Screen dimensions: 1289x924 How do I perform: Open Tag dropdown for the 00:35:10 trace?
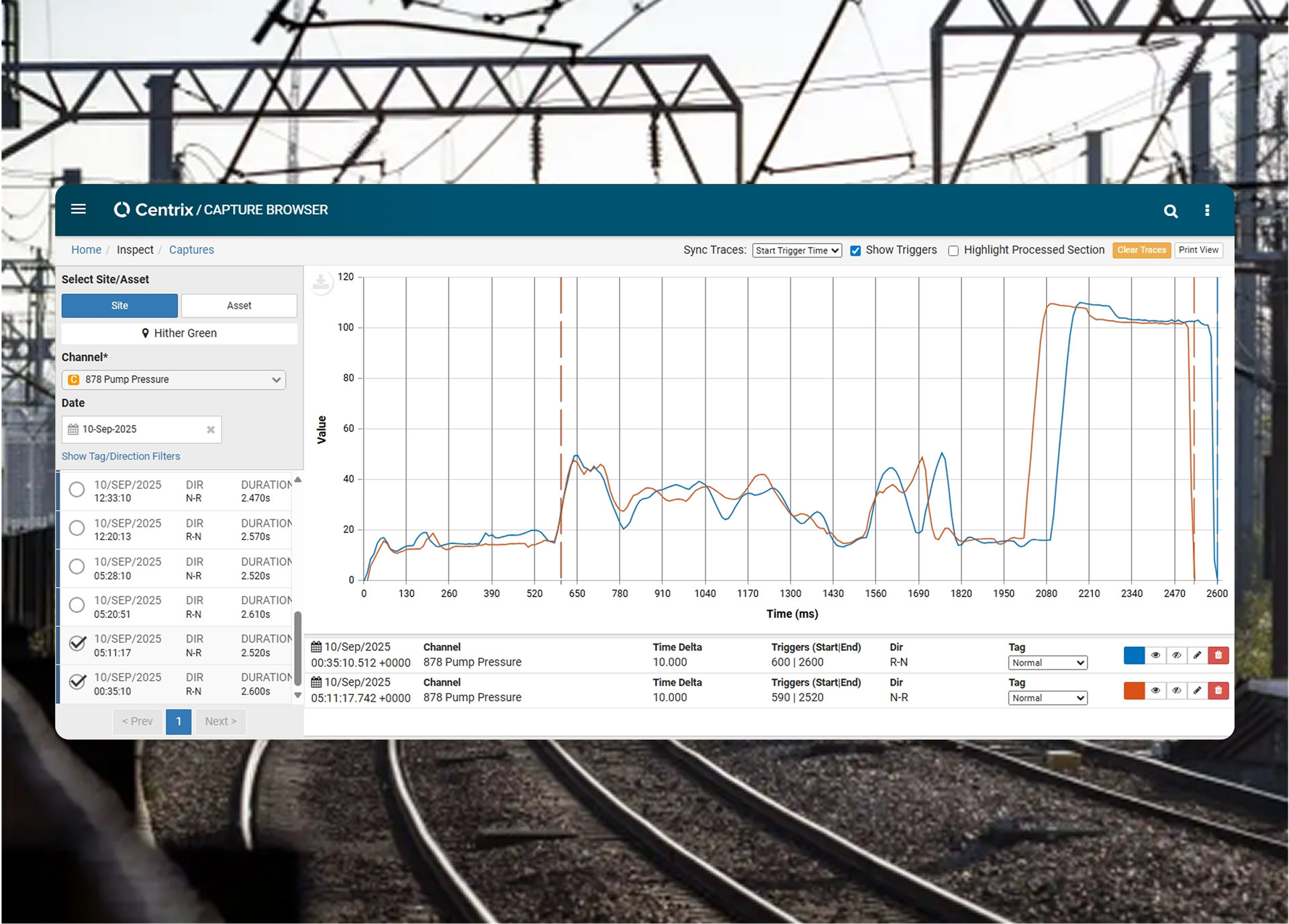1047,663
